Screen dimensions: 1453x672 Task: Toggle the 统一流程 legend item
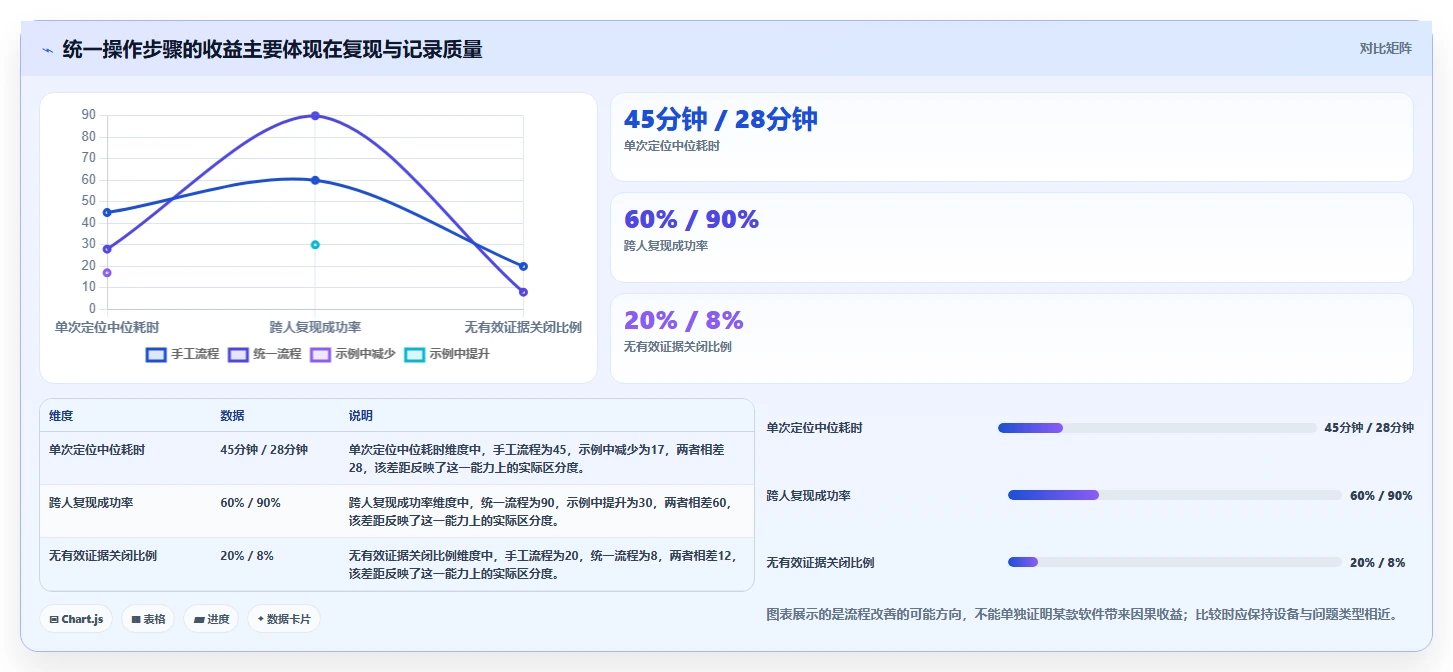pyautogui.click(x=265, y=354)
